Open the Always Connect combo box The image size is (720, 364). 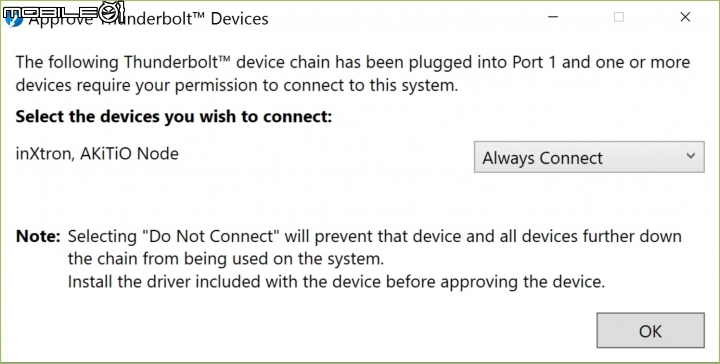pyautogui.click(x=589, y=157)
